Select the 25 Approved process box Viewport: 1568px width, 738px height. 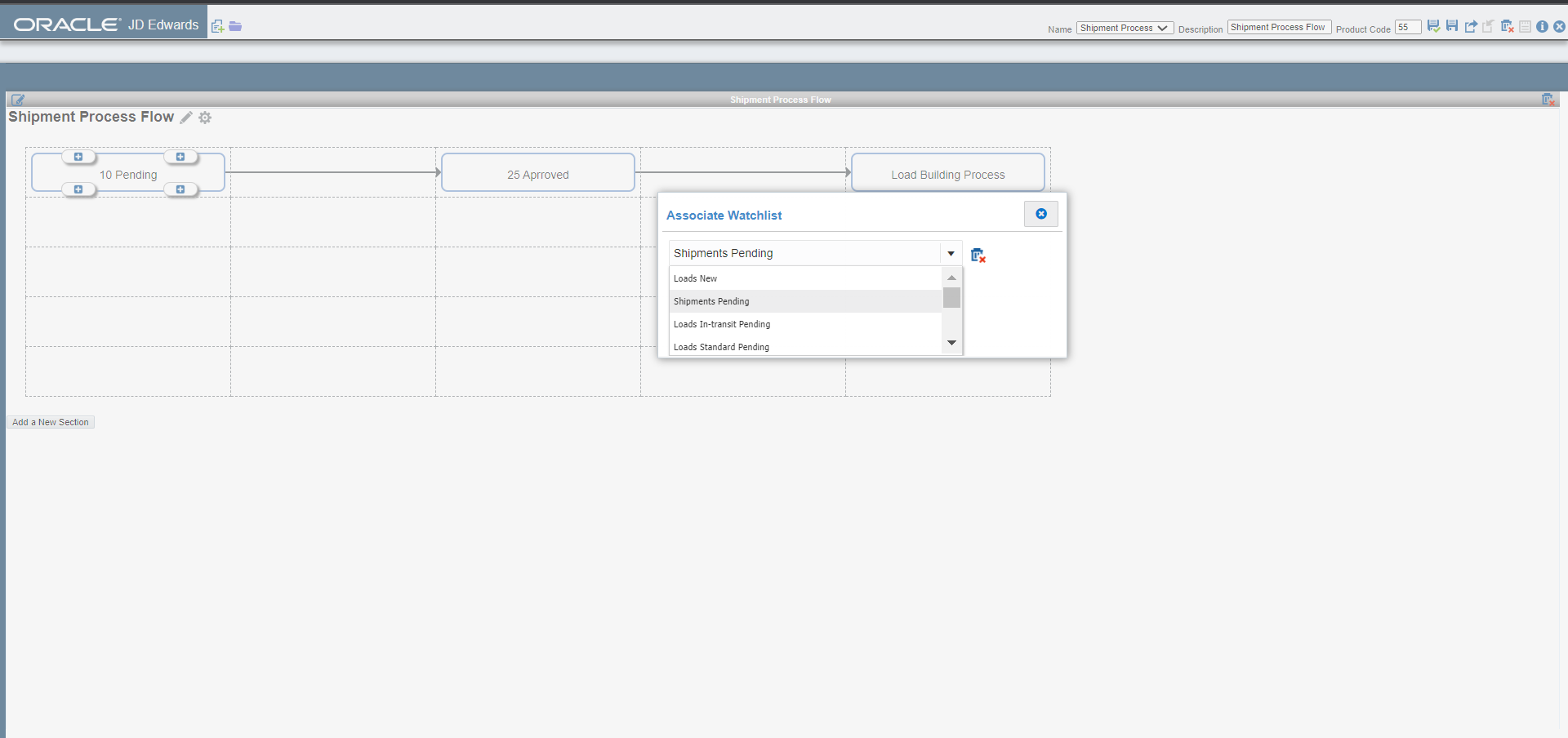pyautogui.click(x=538, y=173)
